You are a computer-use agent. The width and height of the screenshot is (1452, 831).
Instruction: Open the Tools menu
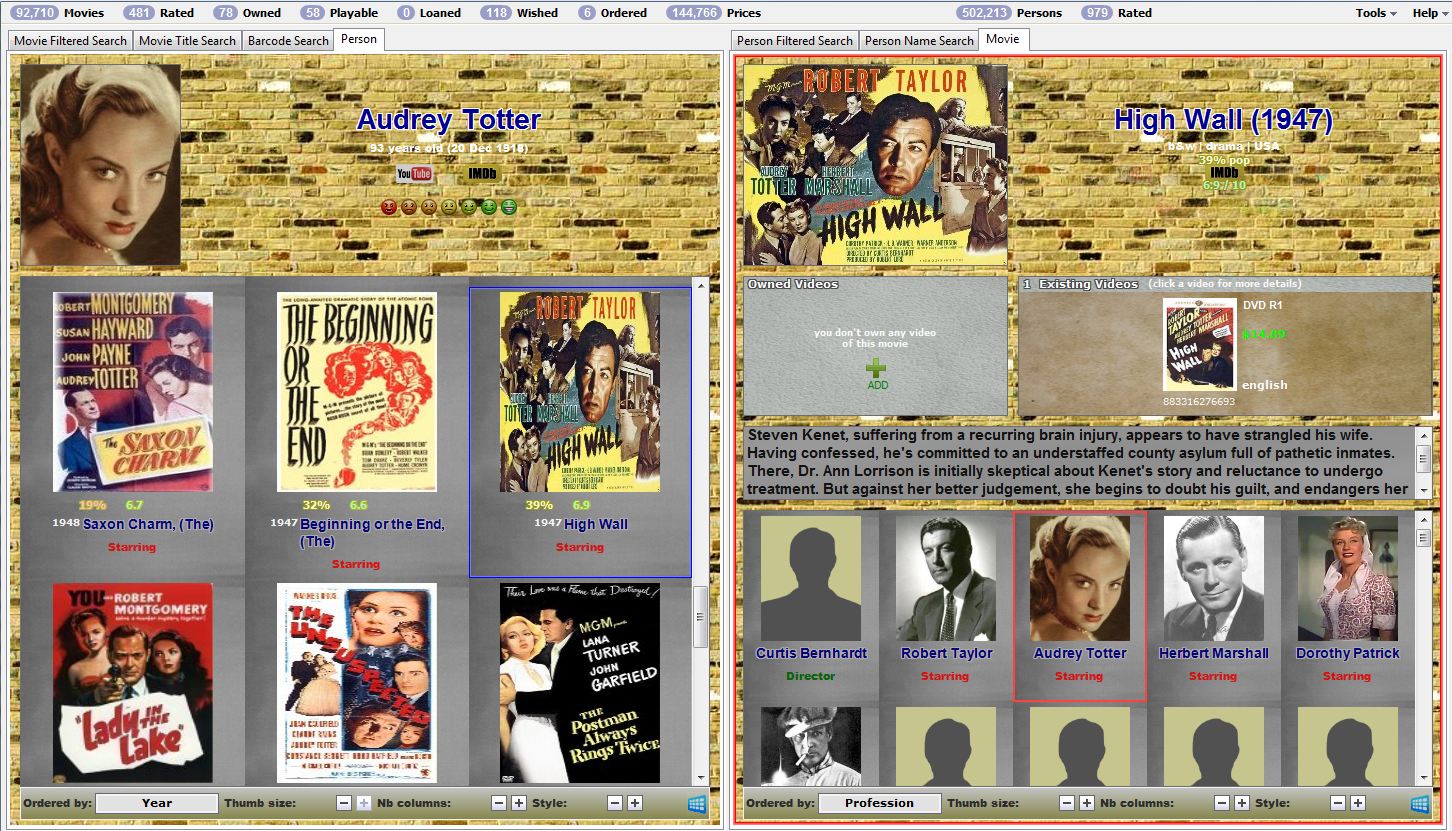[1376, 13]
